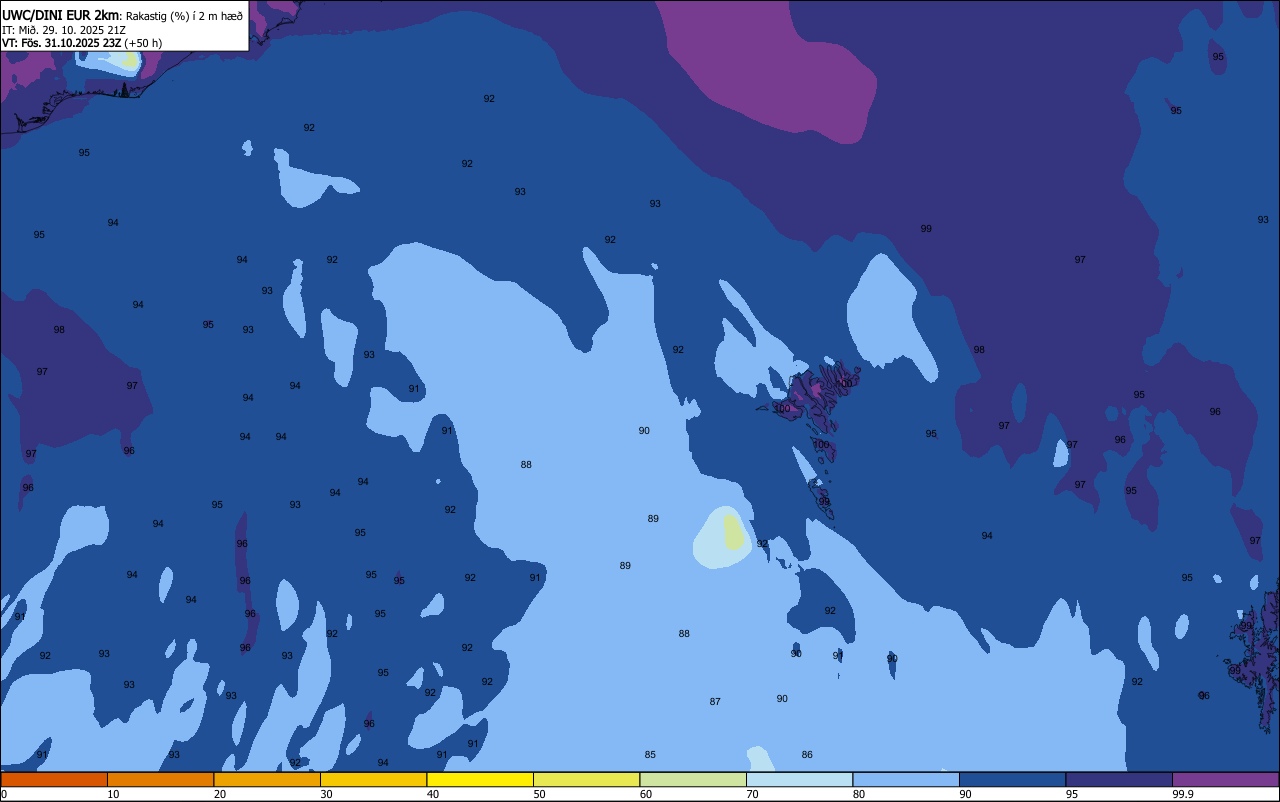Select the 10–20 orange legend swatch
Image resolution: width=1280 pixels, height=802 pixels.
point(160,779)
